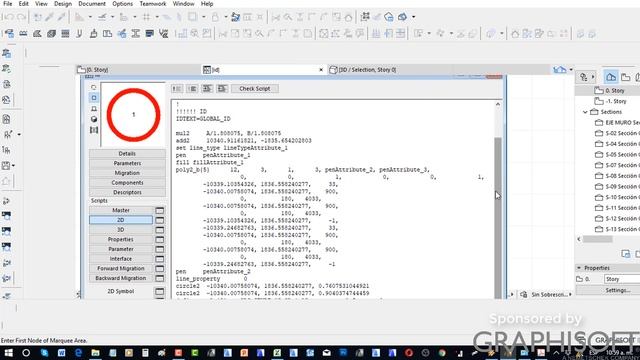Image resolution: width=640 pixels, height=360 pixels.
Task: Select 2D symbol preview mode icon
Action: [94, 98]
